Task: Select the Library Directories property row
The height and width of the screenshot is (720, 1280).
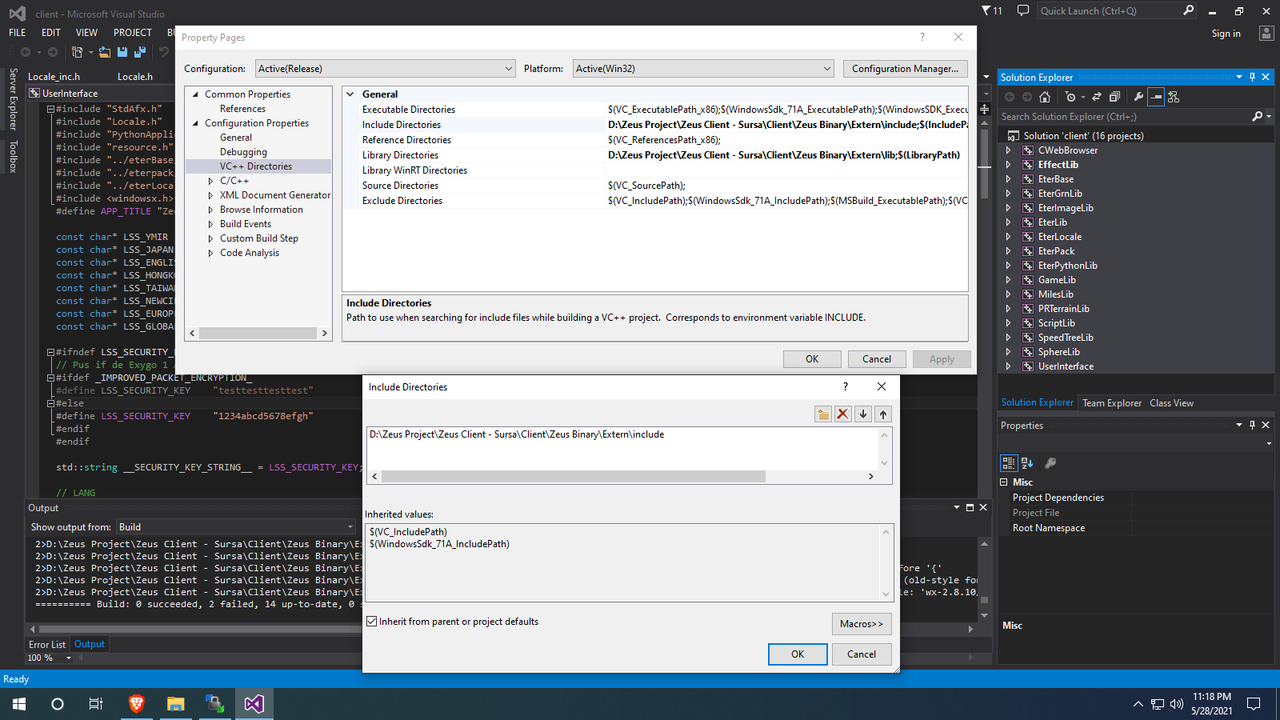Action: [x=656, y=156]
